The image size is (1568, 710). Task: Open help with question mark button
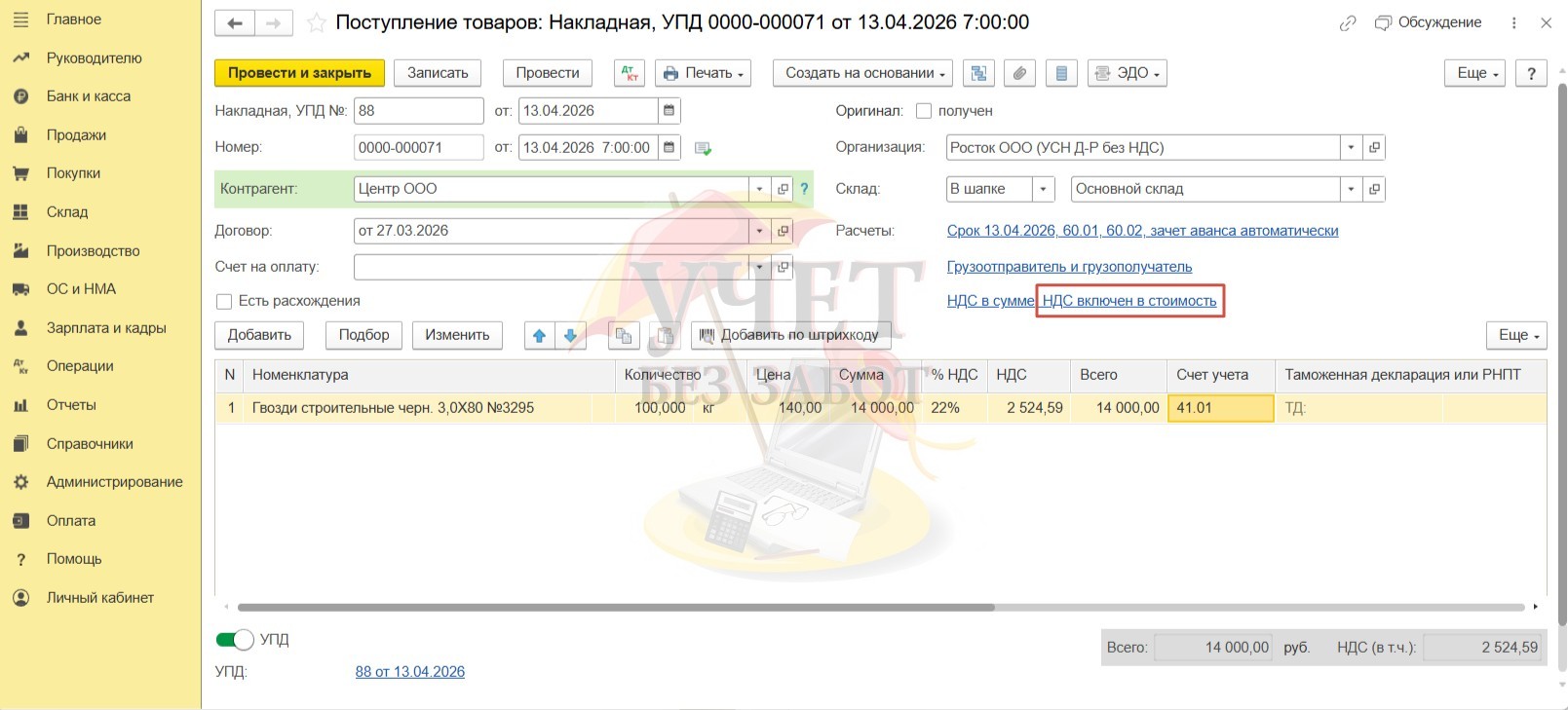tap(1531, 73)
